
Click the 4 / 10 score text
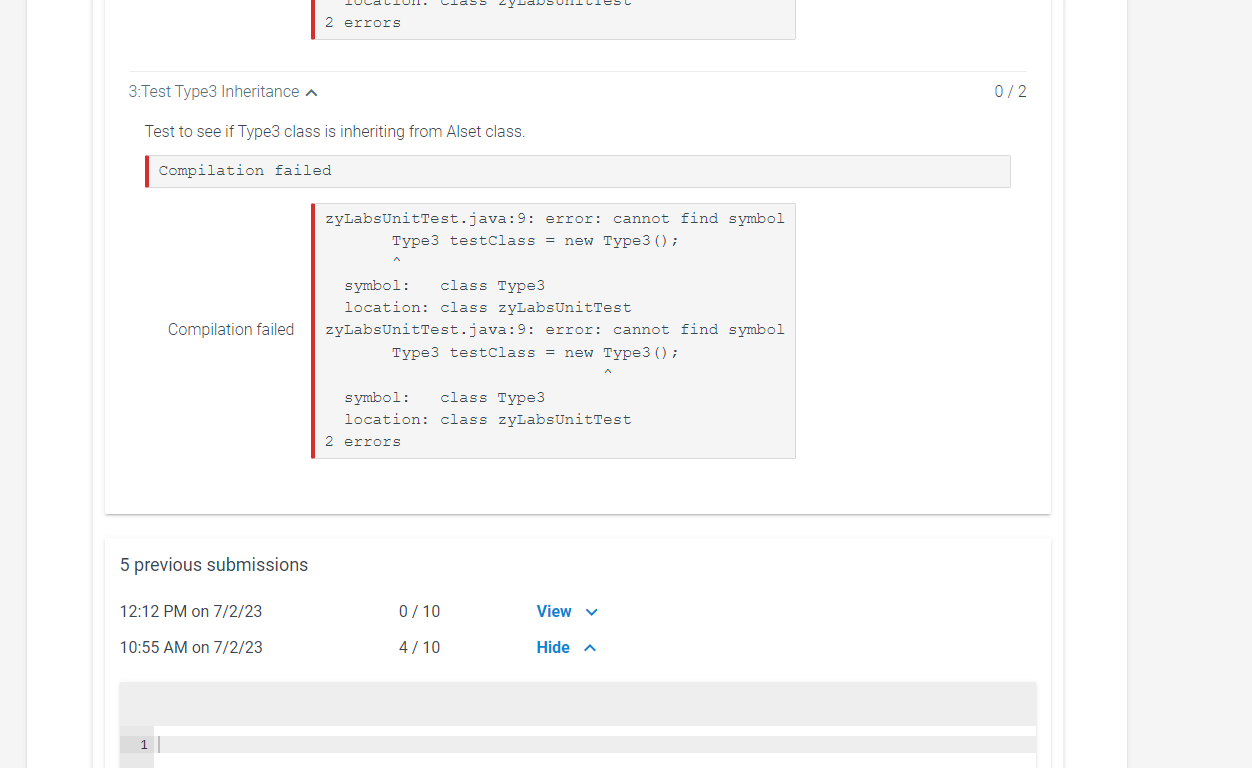[419, 647]
